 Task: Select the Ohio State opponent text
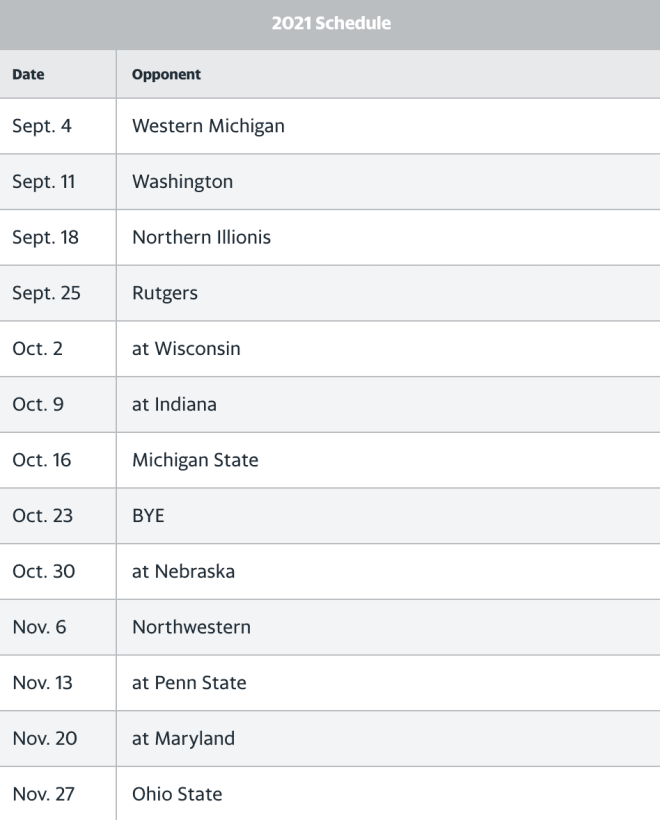pos(177,794)
